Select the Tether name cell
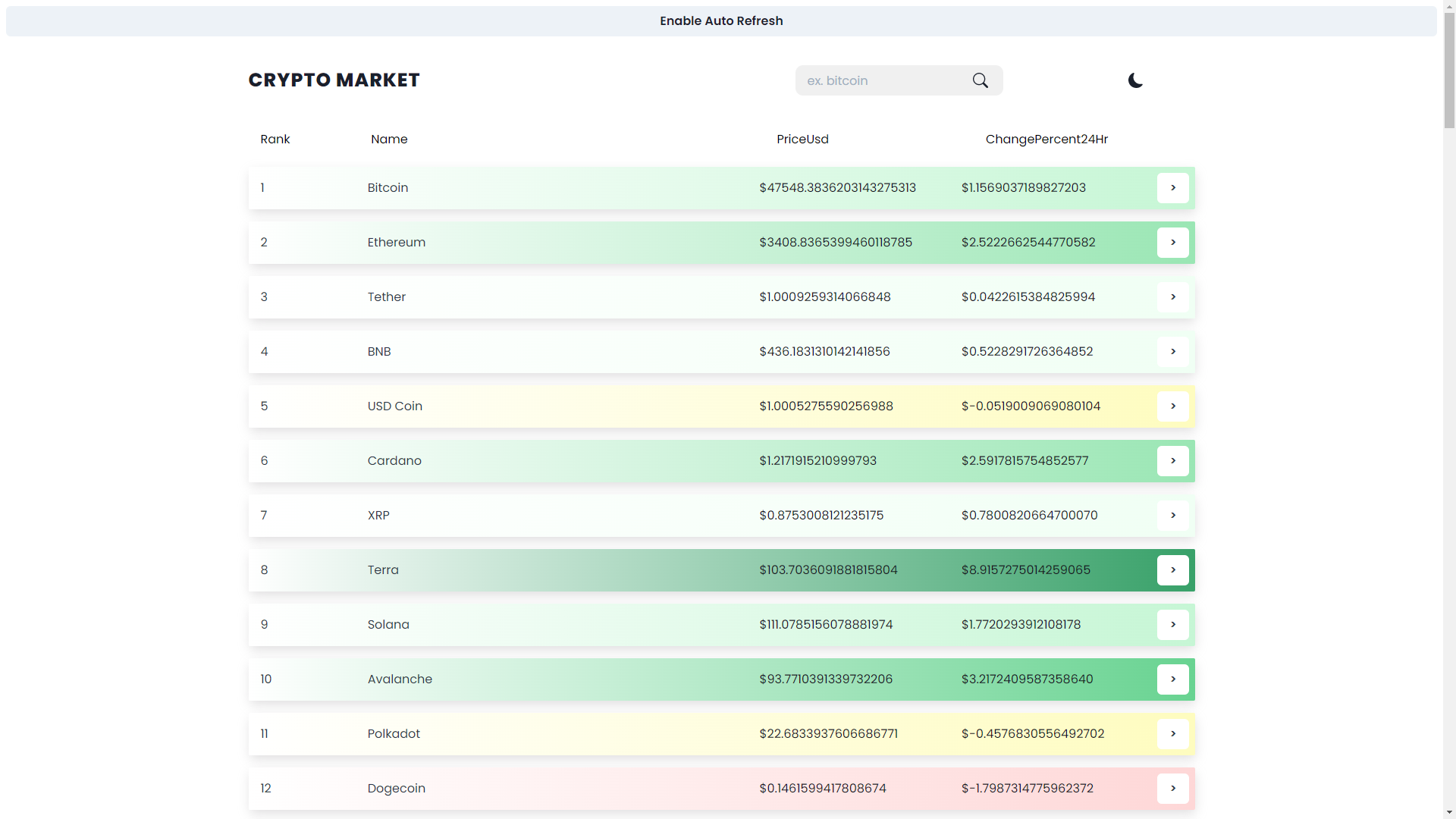This screenshot has height=819, width=1456. (387, 297)
